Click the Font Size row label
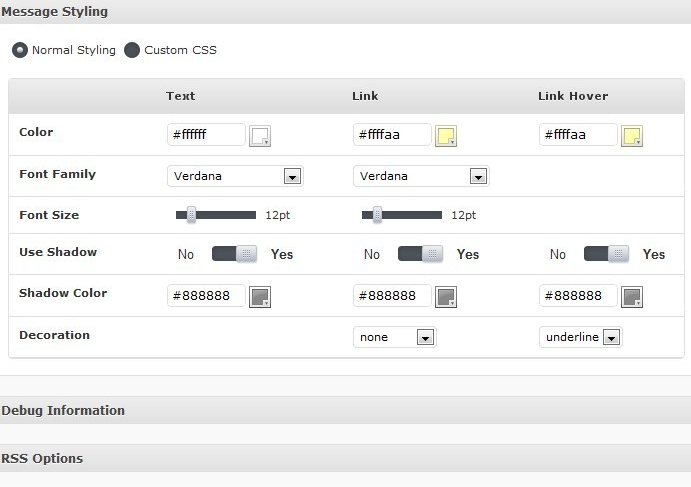The image size is (691, 487). pos(49,215)
